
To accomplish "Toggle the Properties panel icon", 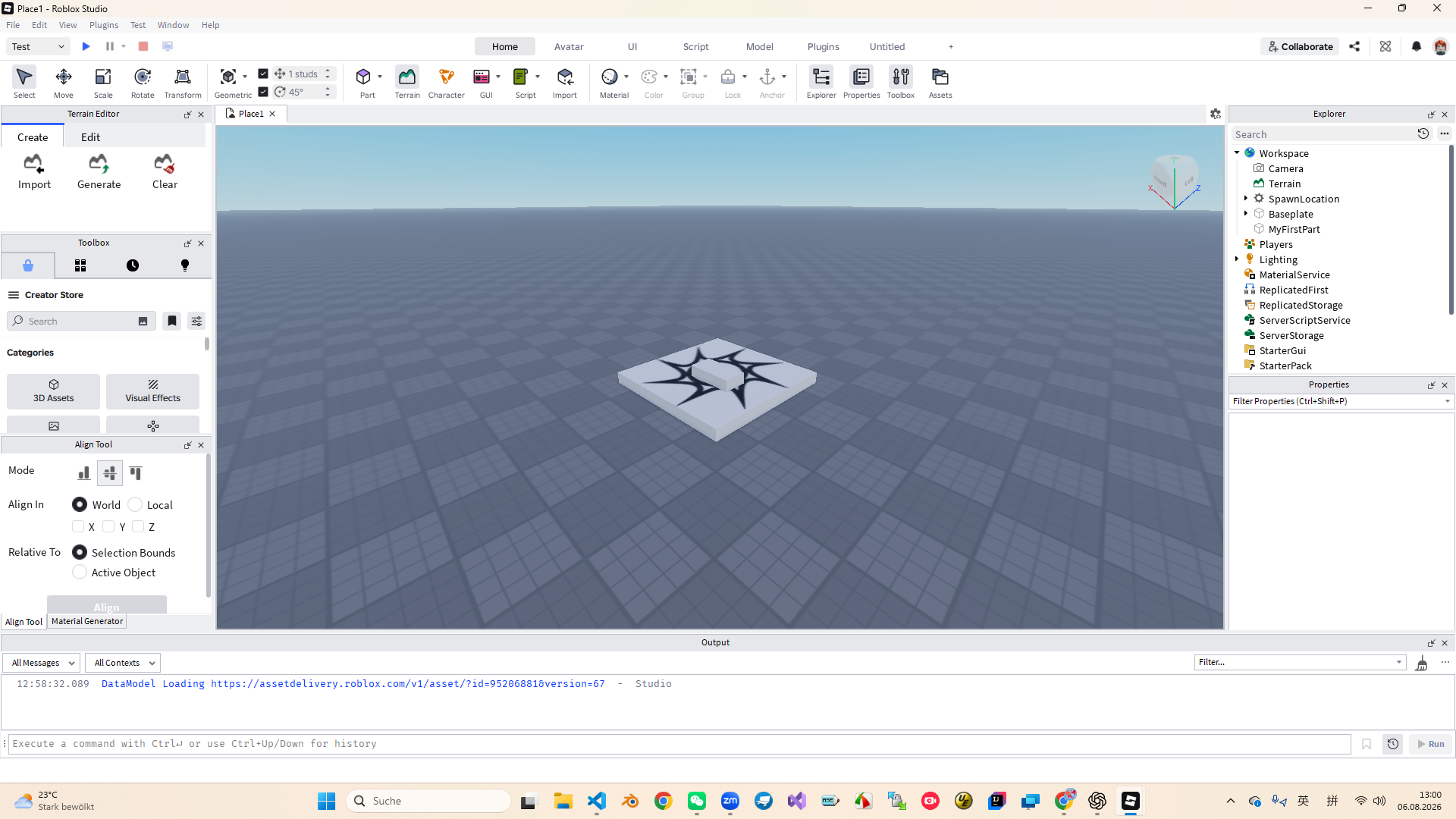I will (x=861, y=83).
